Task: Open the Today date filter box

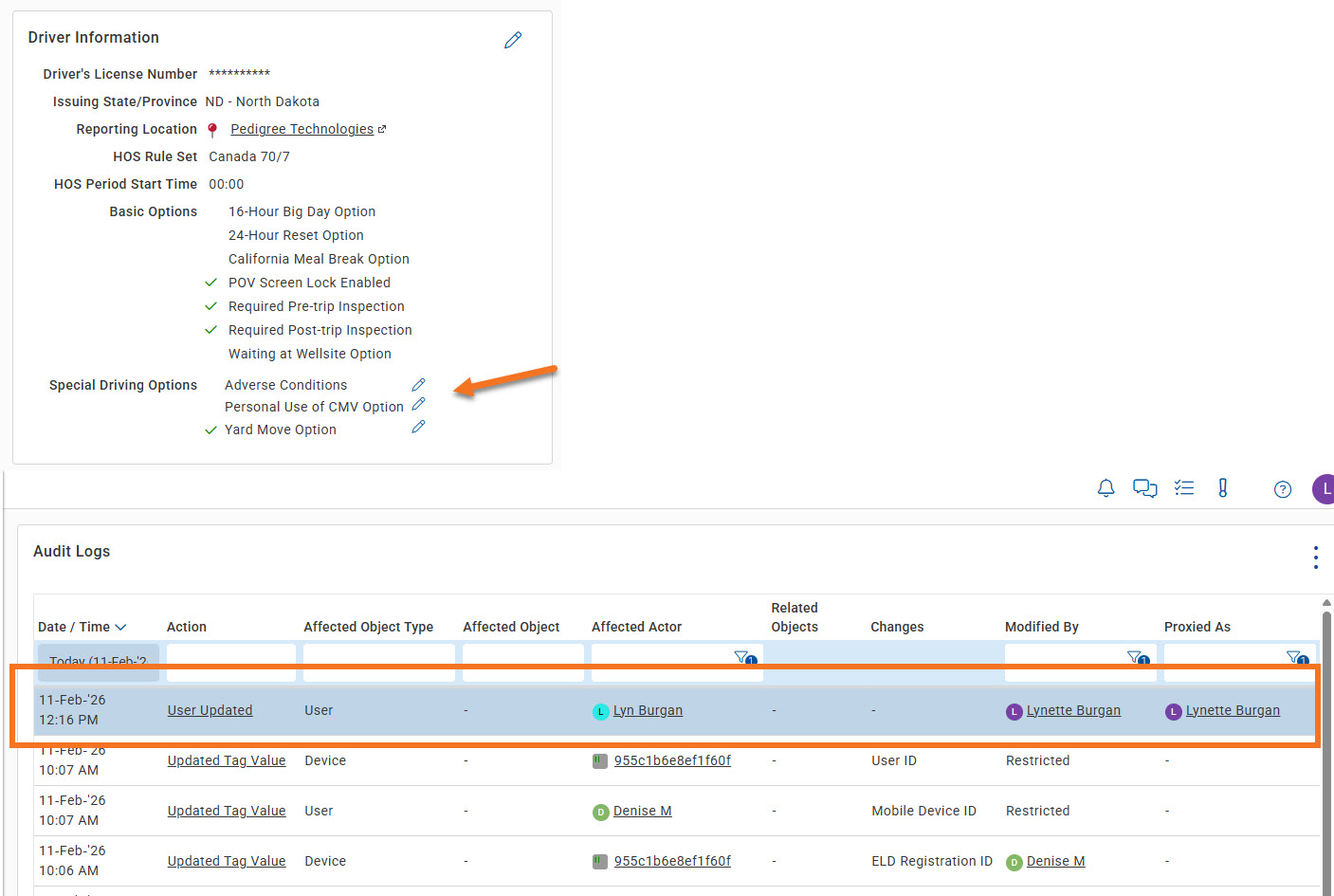Action: tap(99, 662)
